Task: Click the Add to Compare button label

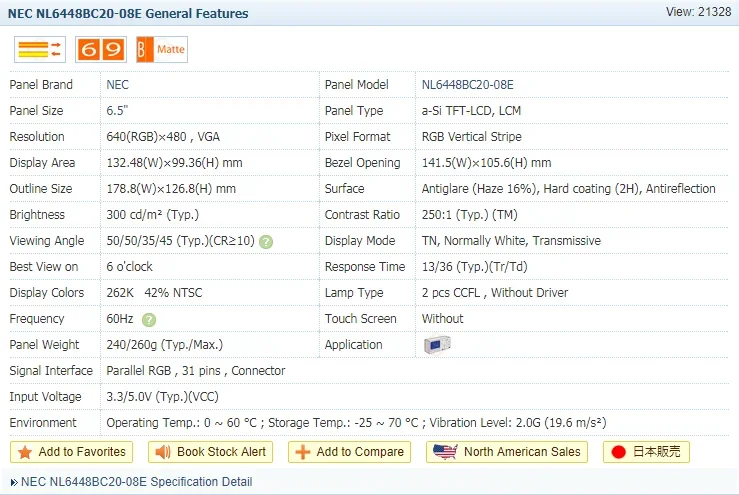Action: coord(360,452)
